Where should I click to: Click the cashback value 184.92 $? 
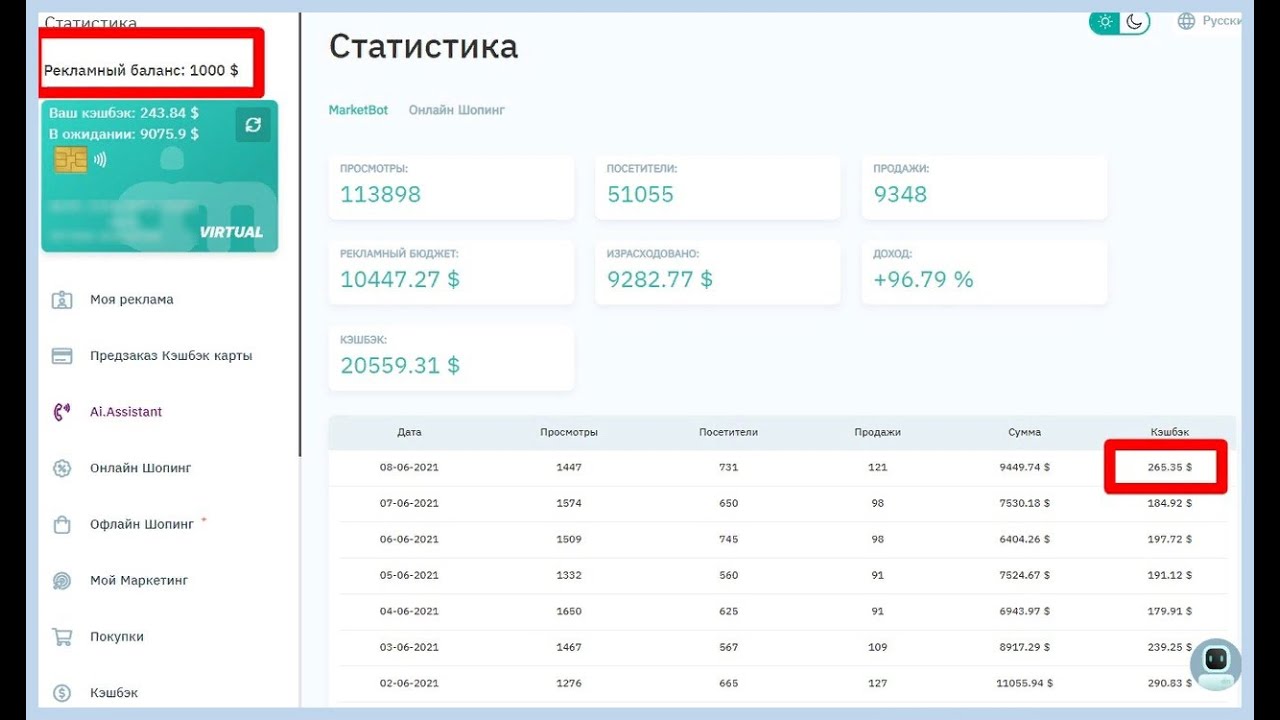click(1170, 503)
